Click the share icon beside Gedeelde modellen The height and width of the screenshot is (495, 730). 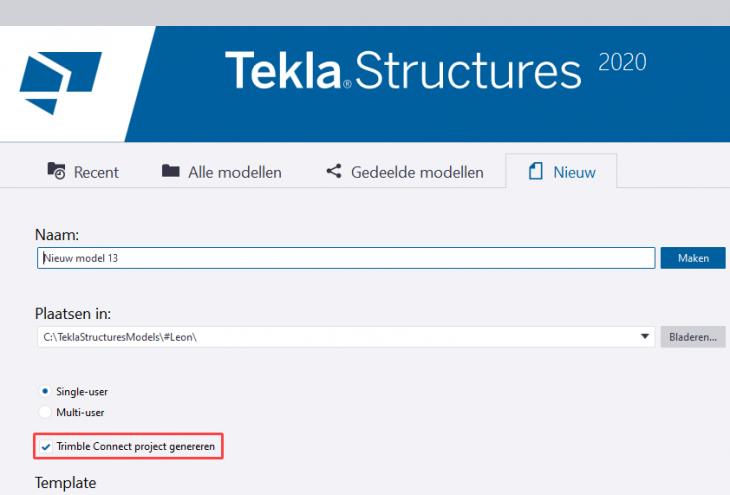(x=334, y=171)
